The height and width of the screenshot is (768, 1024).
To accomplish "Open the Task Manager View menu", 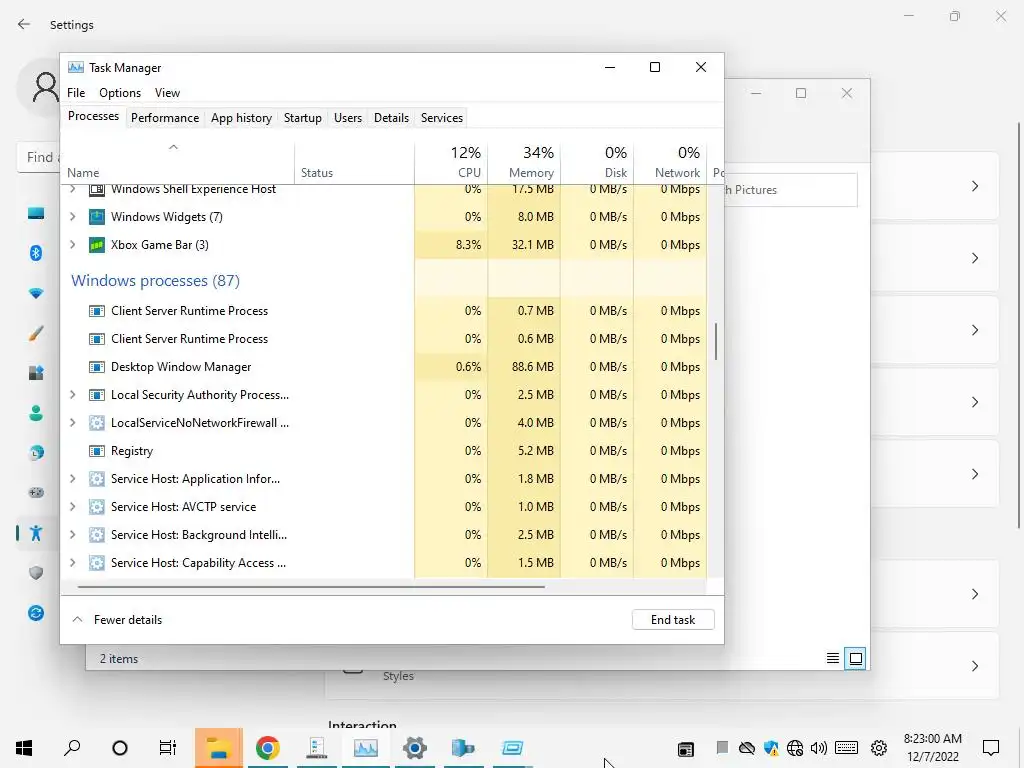I will pos(167,93).
